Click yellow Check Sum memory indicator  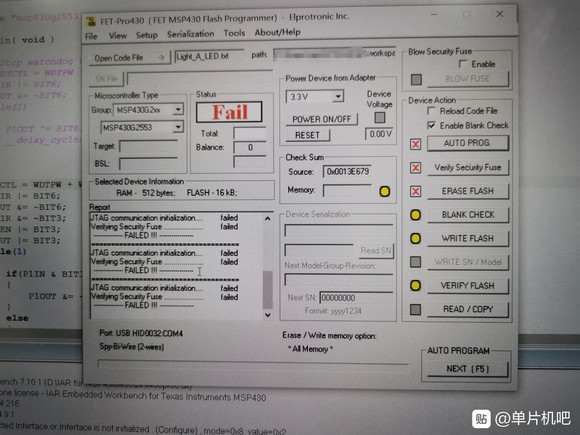click(385, 191)
